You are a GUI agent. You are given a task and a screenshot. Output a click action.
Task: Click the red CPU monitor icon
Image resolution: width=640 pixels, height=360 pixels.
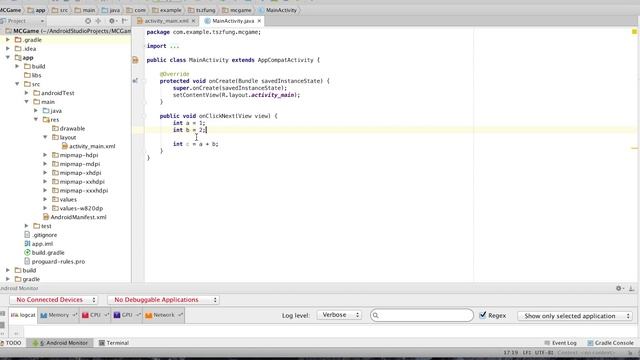[85, 315]
